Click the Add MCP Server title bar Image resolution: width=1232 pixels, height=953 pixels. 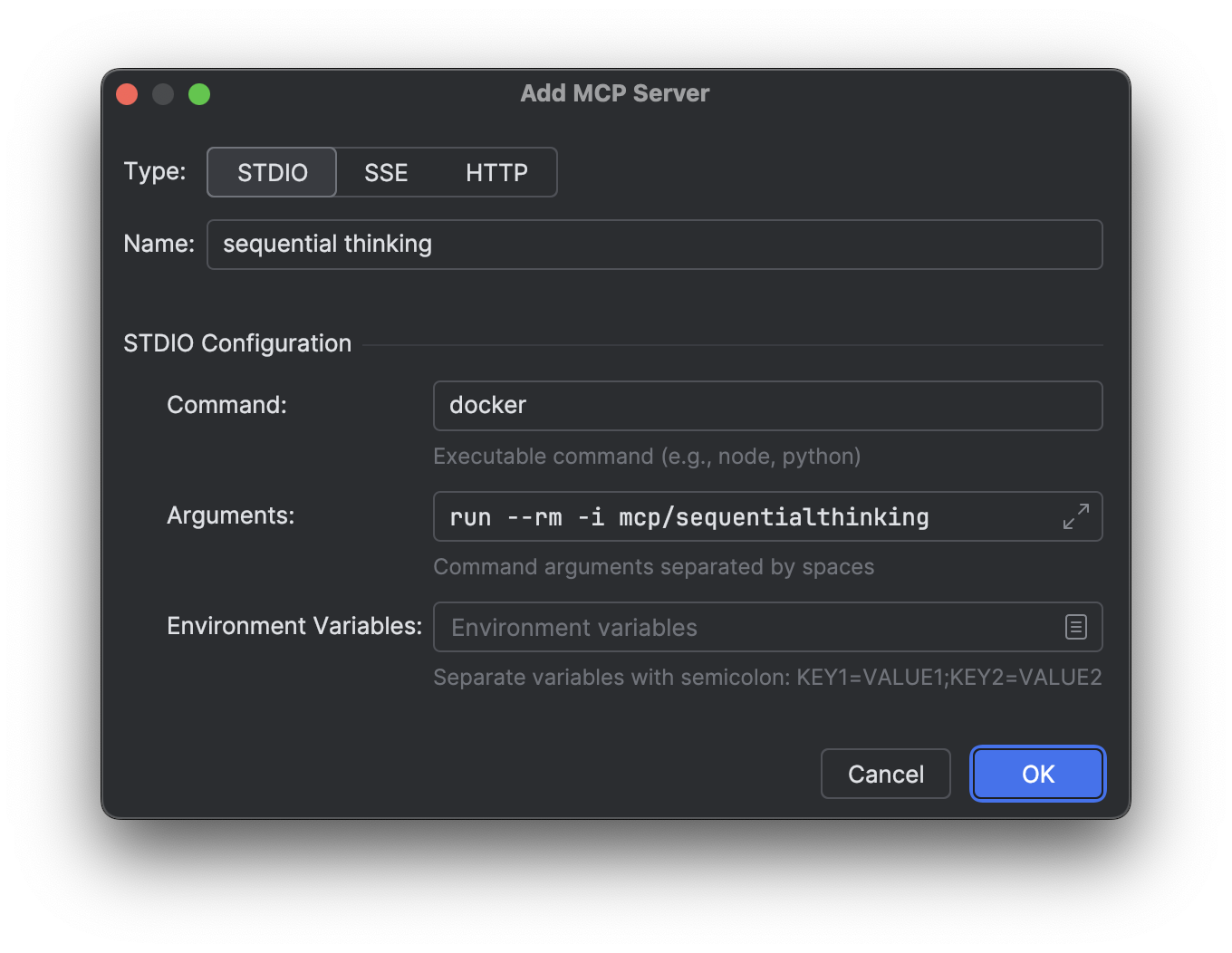pyautogui.click(x=614, y=93)
